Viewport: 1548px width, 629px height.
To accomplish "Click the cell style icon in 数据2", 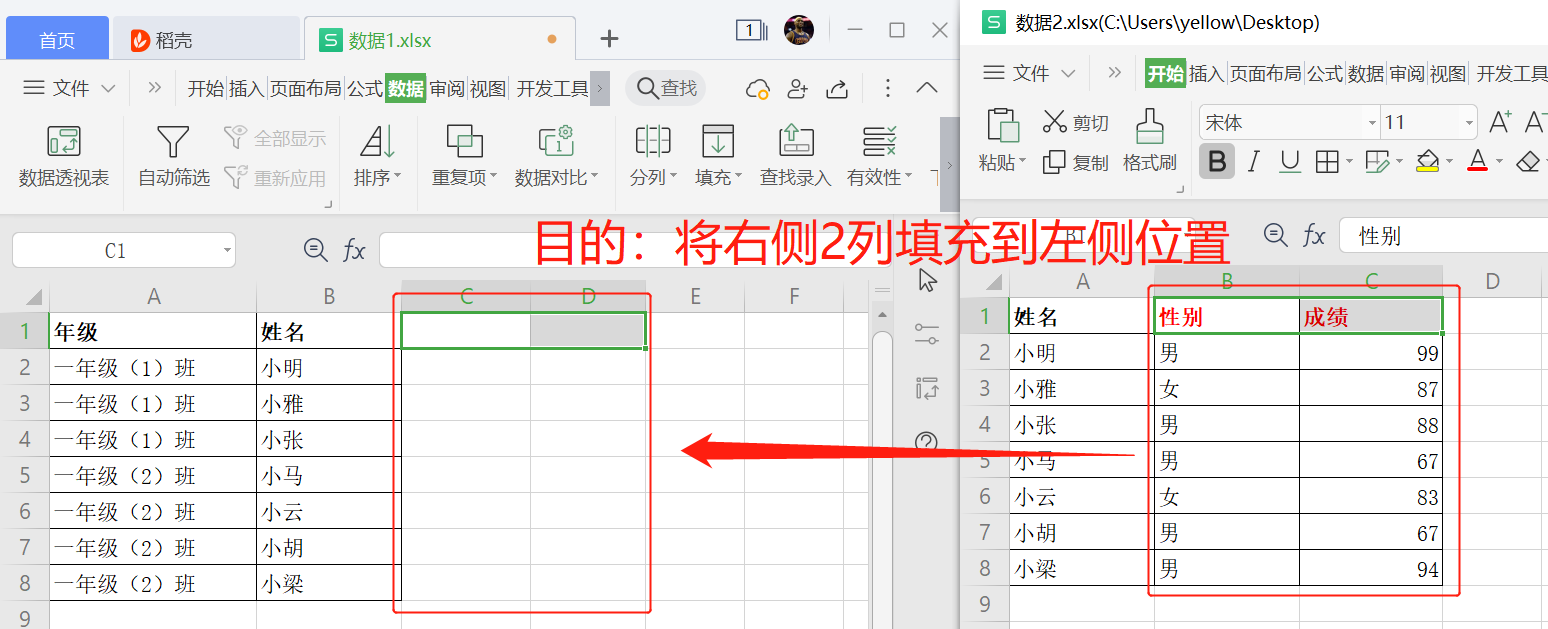I will tap(1377, 161).
